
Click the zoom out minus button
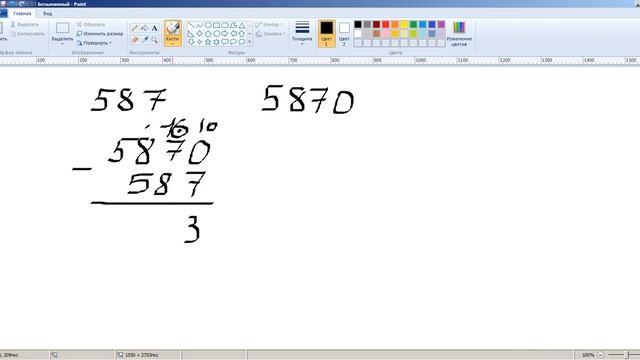600,355
